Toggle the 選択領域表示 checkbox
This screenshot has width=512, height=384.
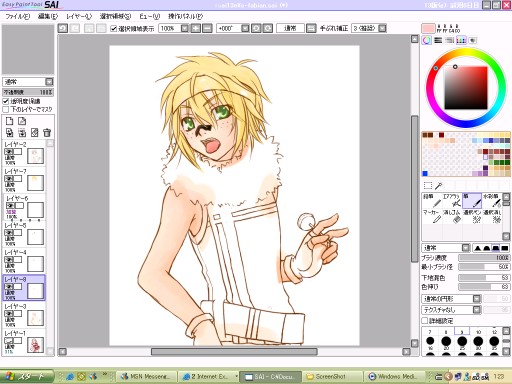(114, 29)
